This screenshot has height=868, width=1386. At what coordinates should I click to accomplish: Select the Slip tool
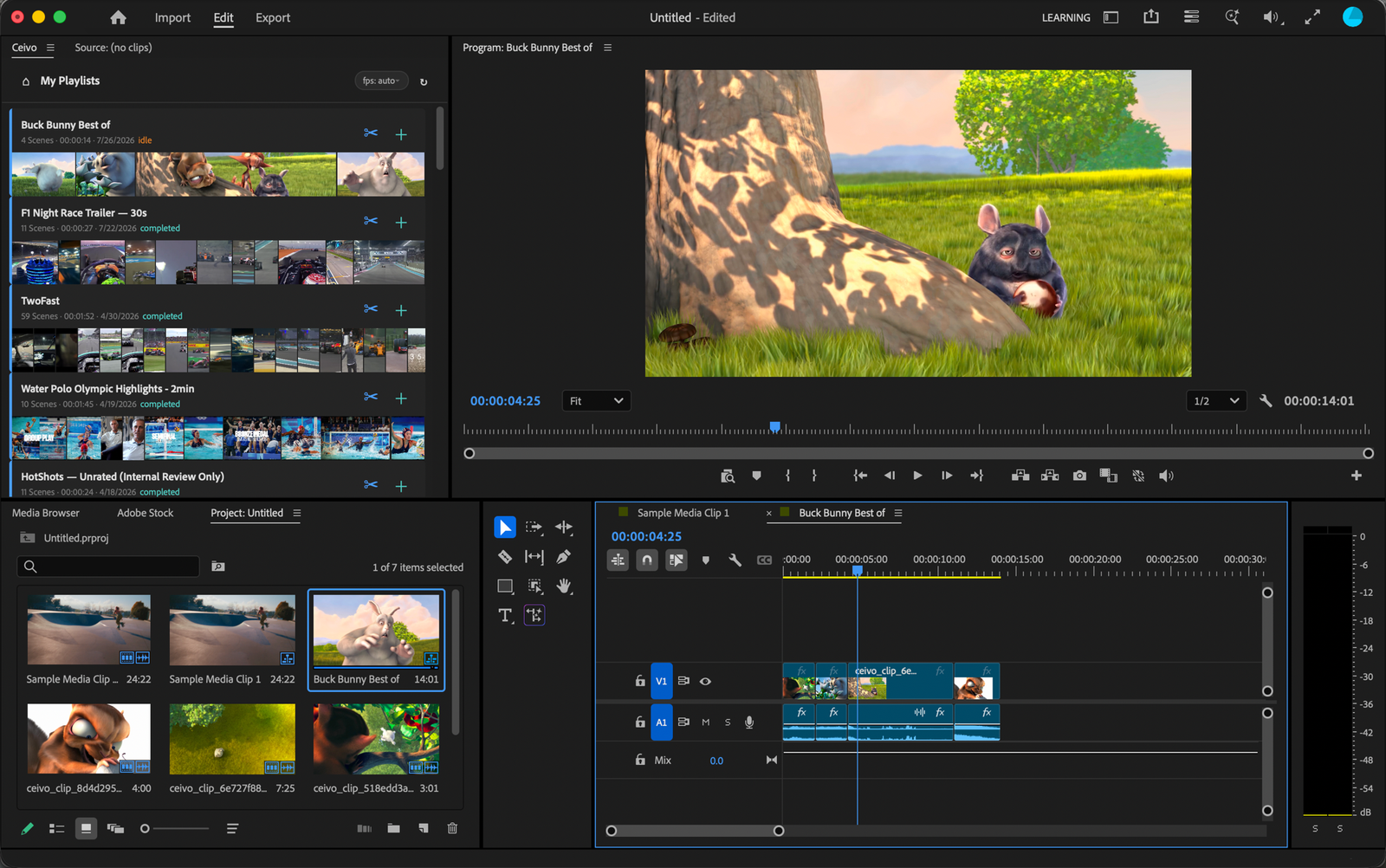coord(534,557)
